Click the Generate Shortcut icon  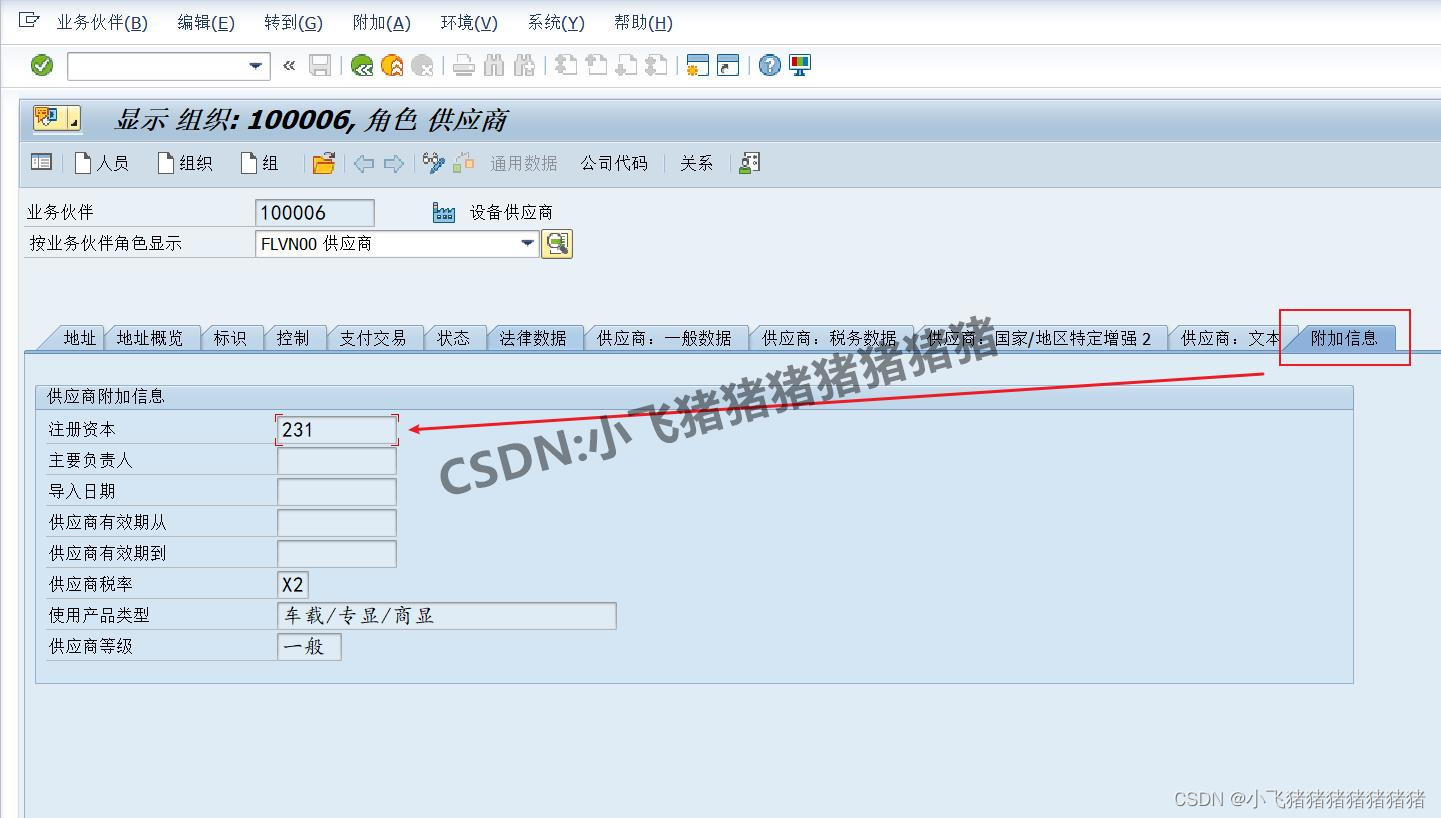728,66
